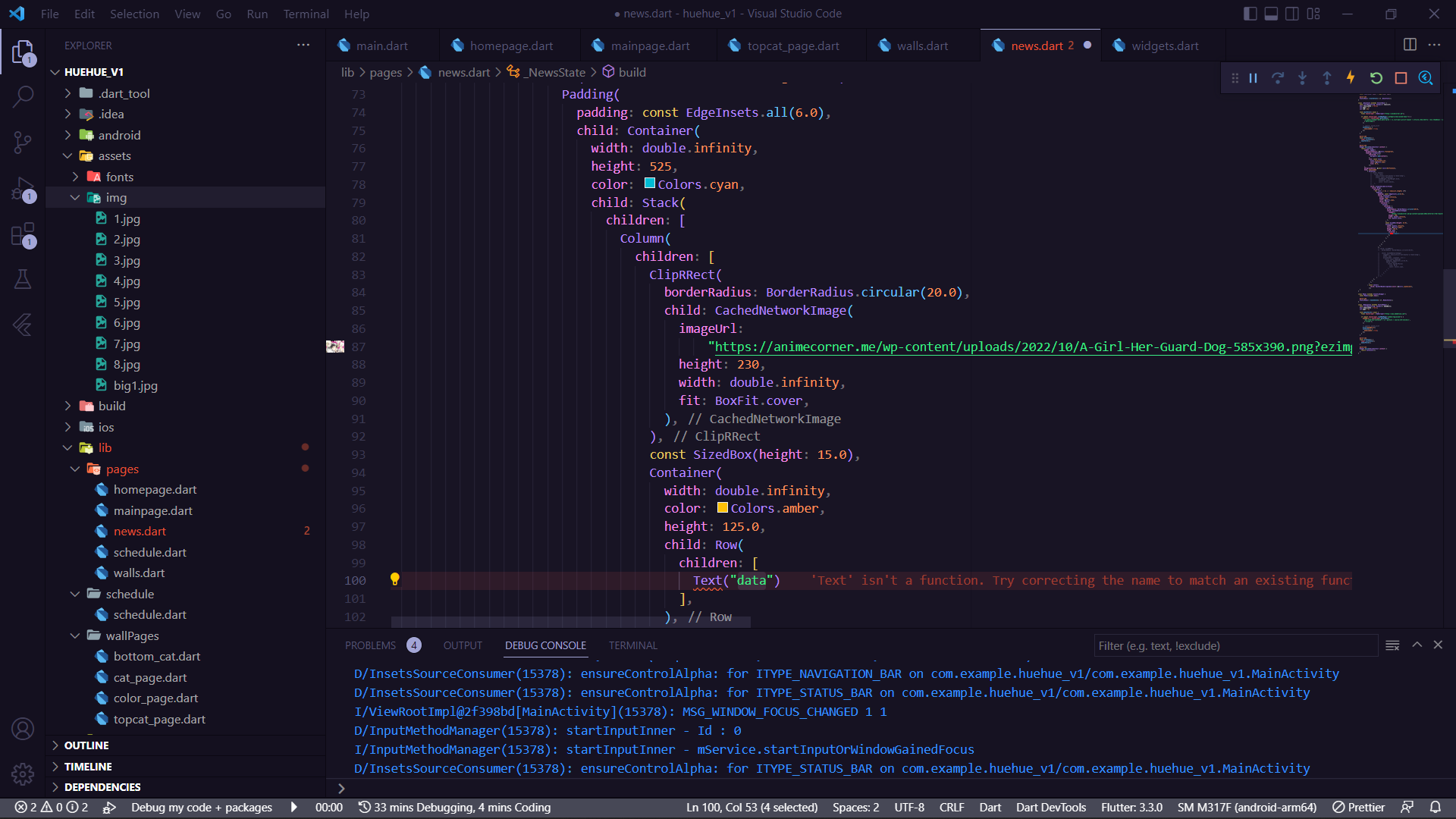Stop the debug session
The image size is (1456, 819).
coord(1401,78)
